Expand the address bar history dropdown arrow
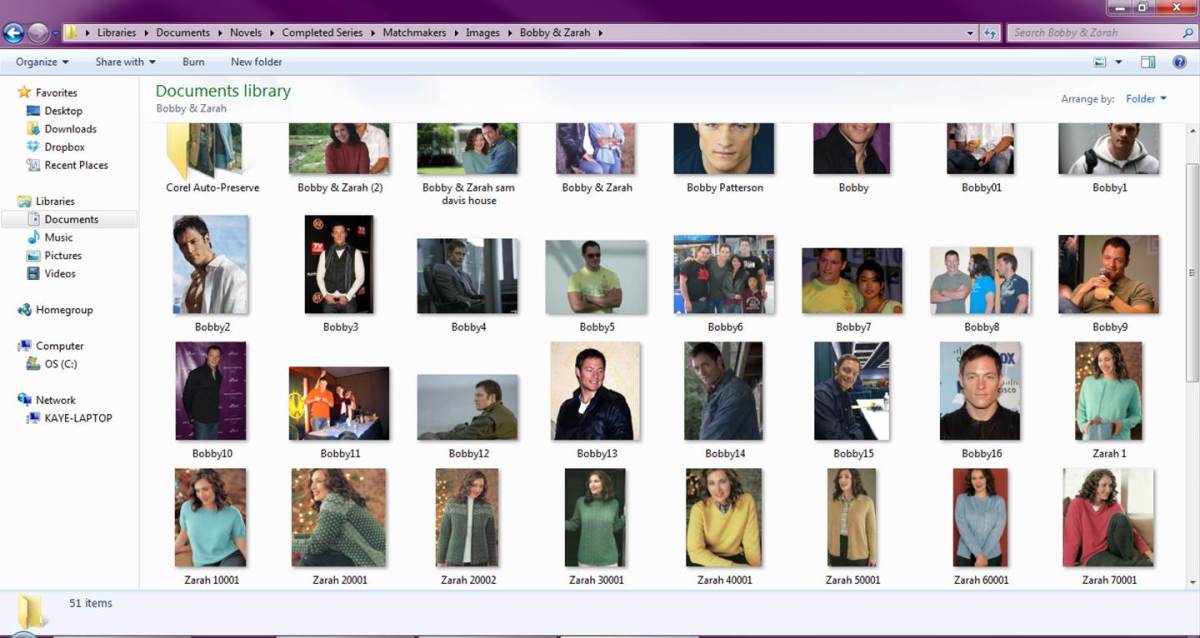Image resolution: width=1200 pixels, height=638 pixels. (970, 33)
